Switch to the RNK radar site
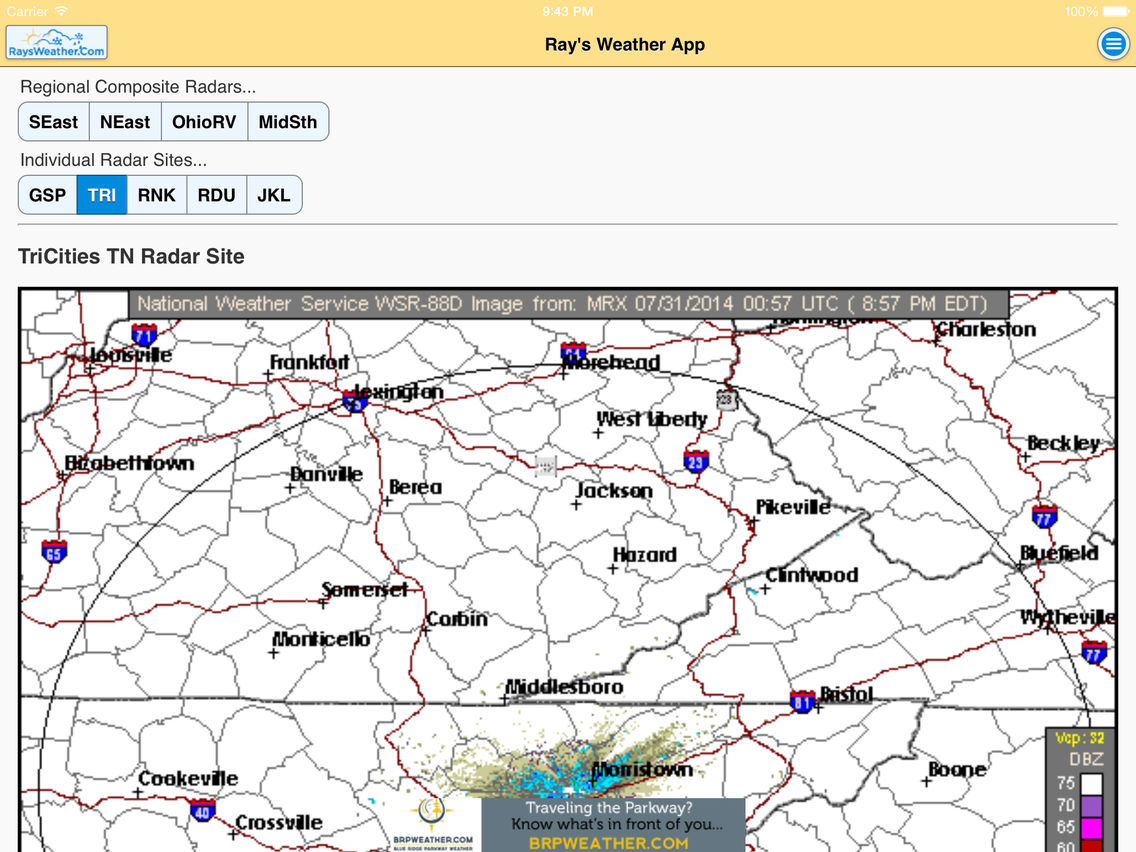1136x852 pixels. tap(156, 195)
